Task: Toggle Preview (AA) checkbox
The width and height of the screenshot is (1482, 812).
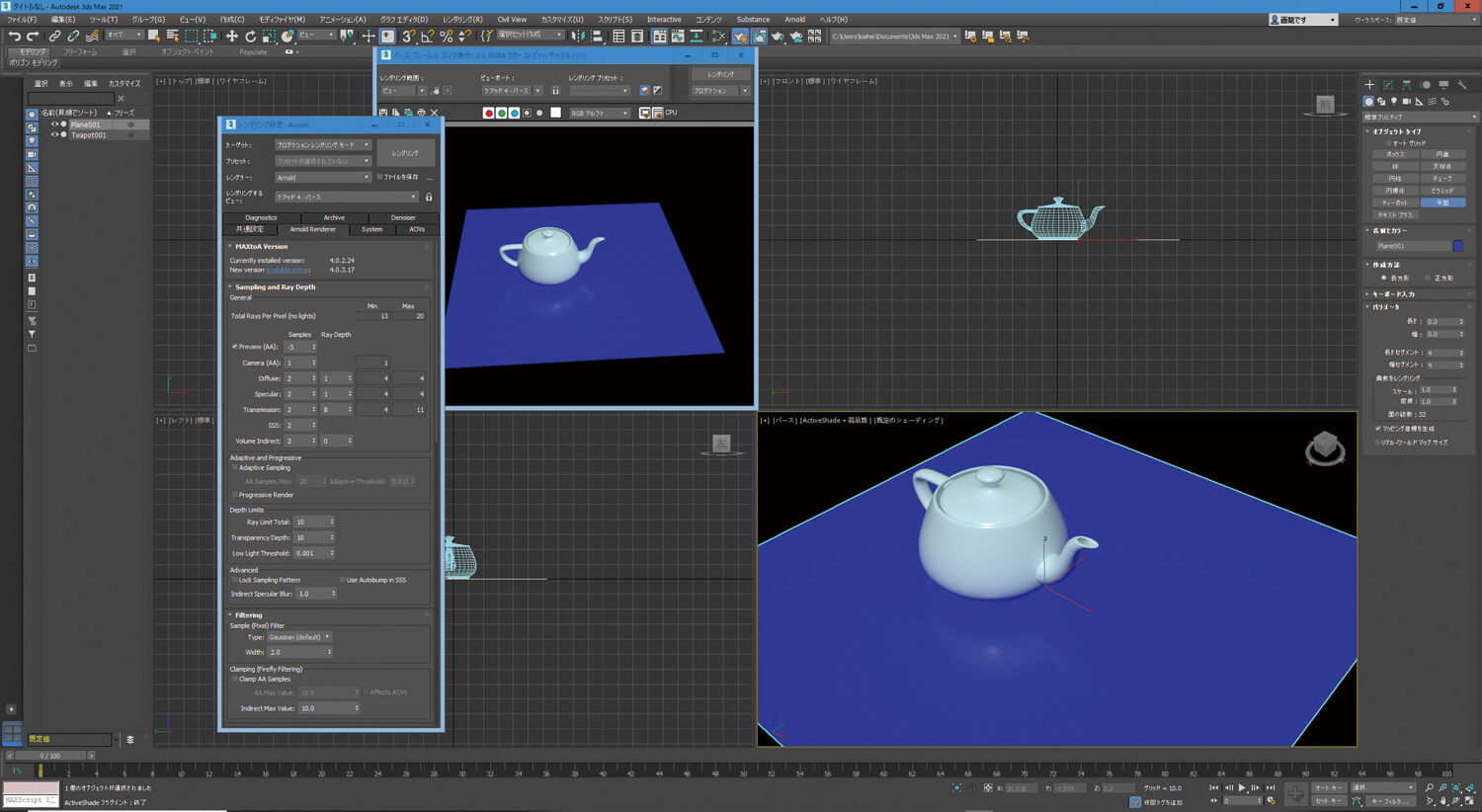Action: [x=235, y=347]
